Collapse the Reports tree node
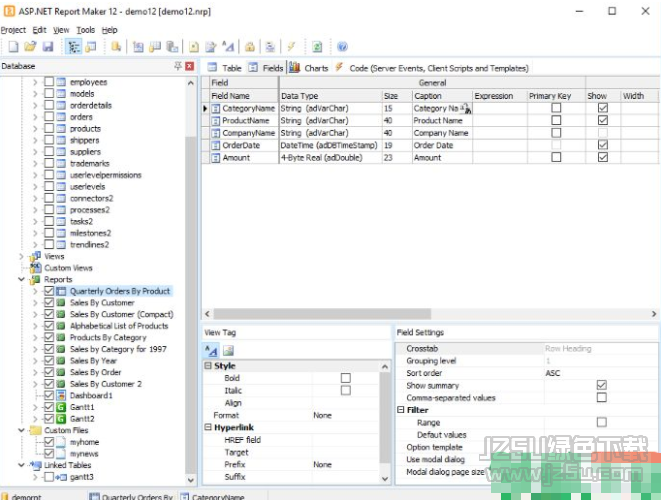This screenshot has width=661, height=500. 21,279
